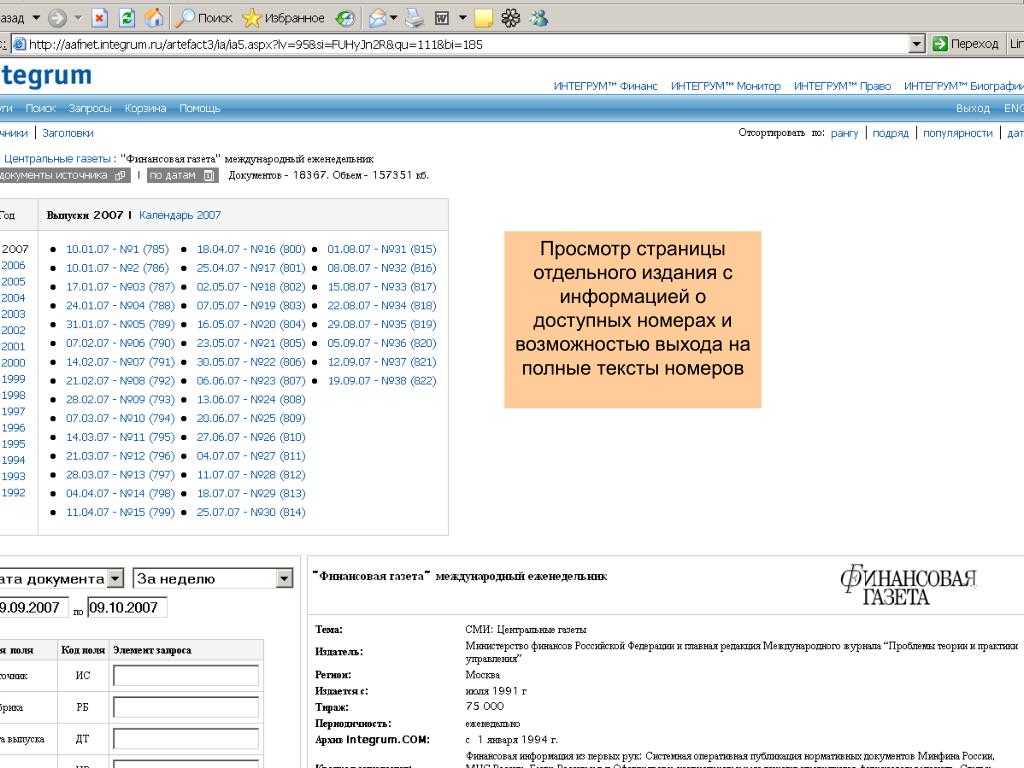This screenshot has width=1024, height=768.
Task: Open issue 07.02.07 - №06 (790)
Action: (x=120, y=344)
